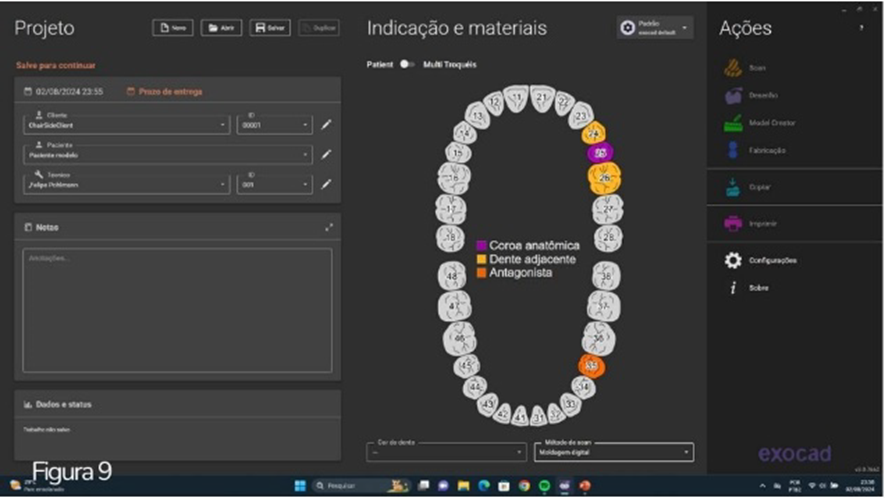The height and width of the screenshot is (498, 885).
Task: Click the Scan action icon
Action: click(732, 68)
